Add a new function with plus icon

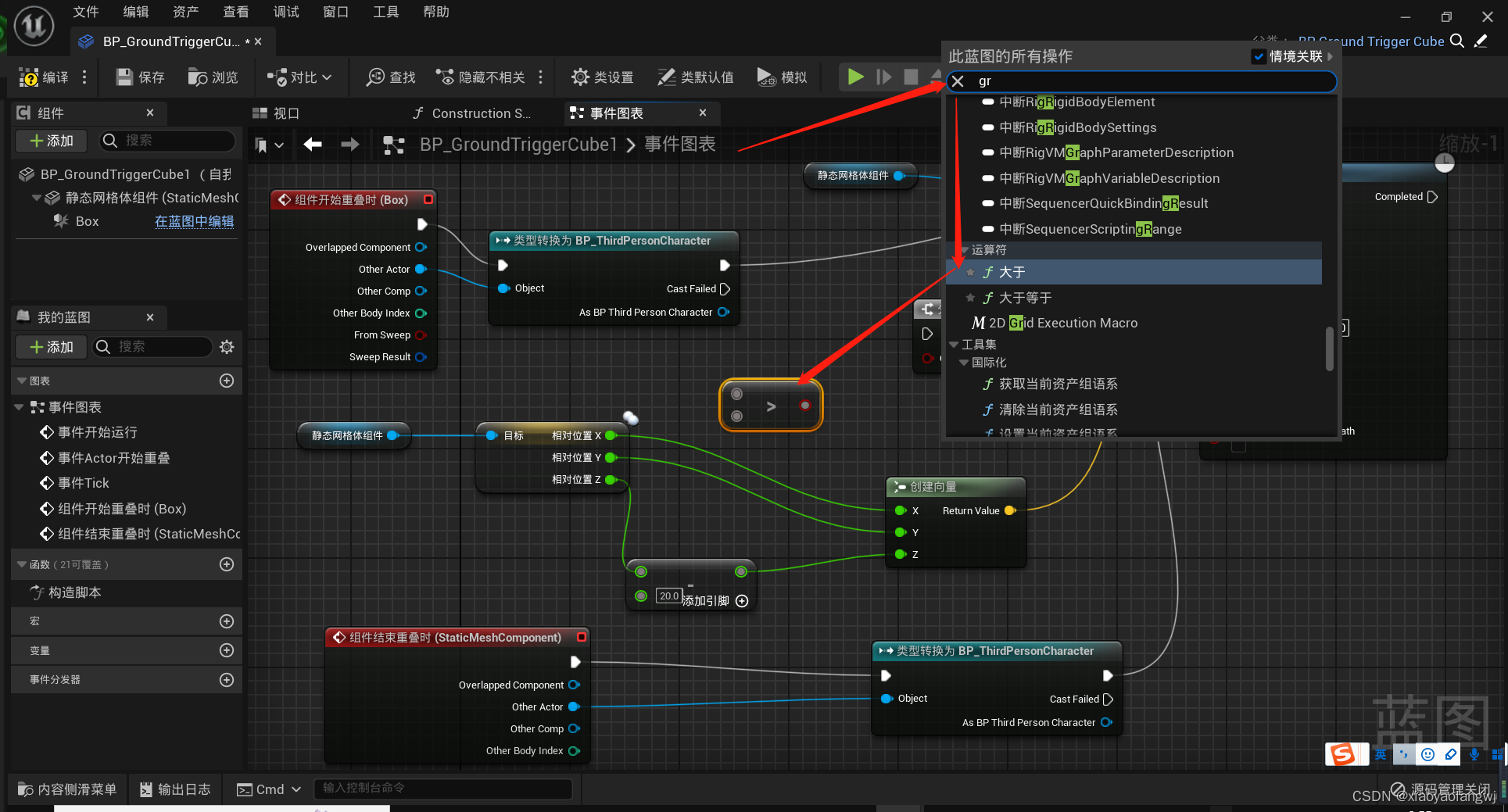[227, 564]
